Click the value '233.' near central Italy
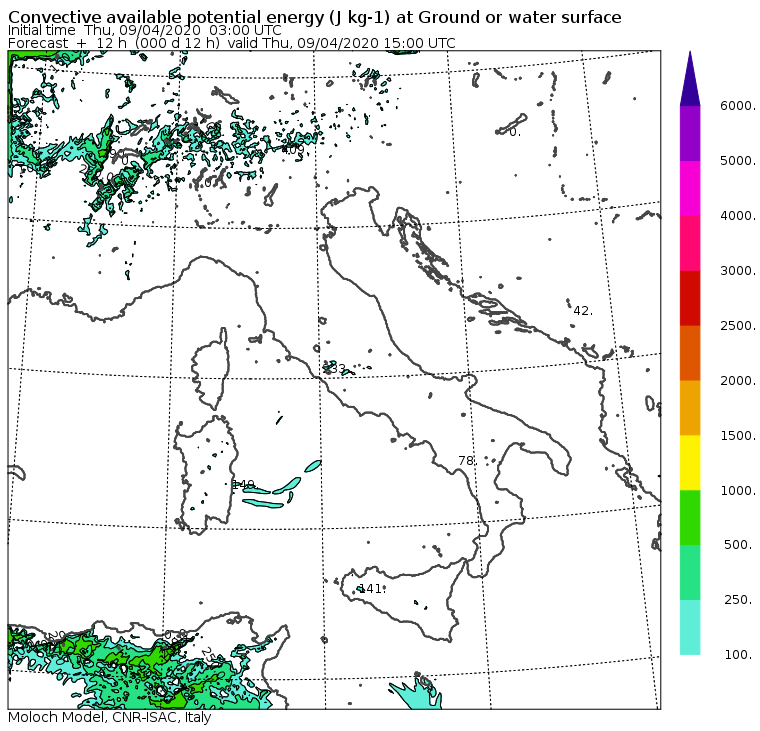 click(x=335, y=368)
